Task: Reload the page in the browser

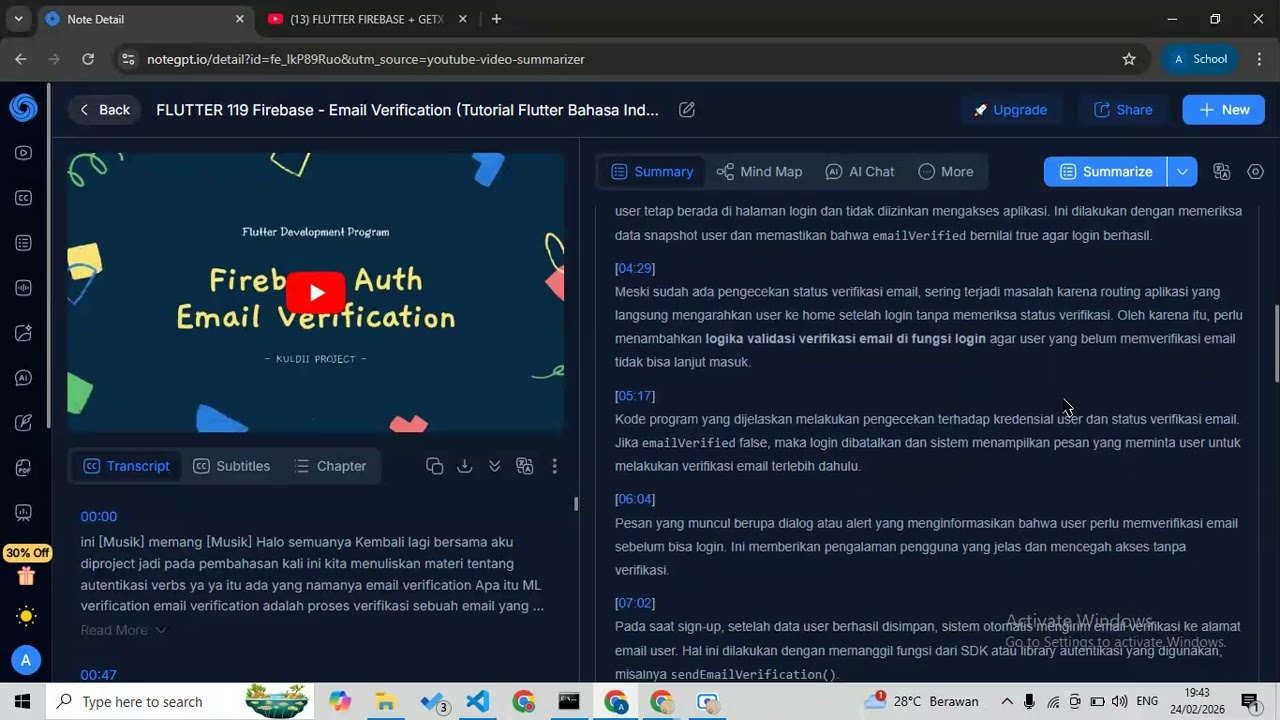Action: (88, 59)
